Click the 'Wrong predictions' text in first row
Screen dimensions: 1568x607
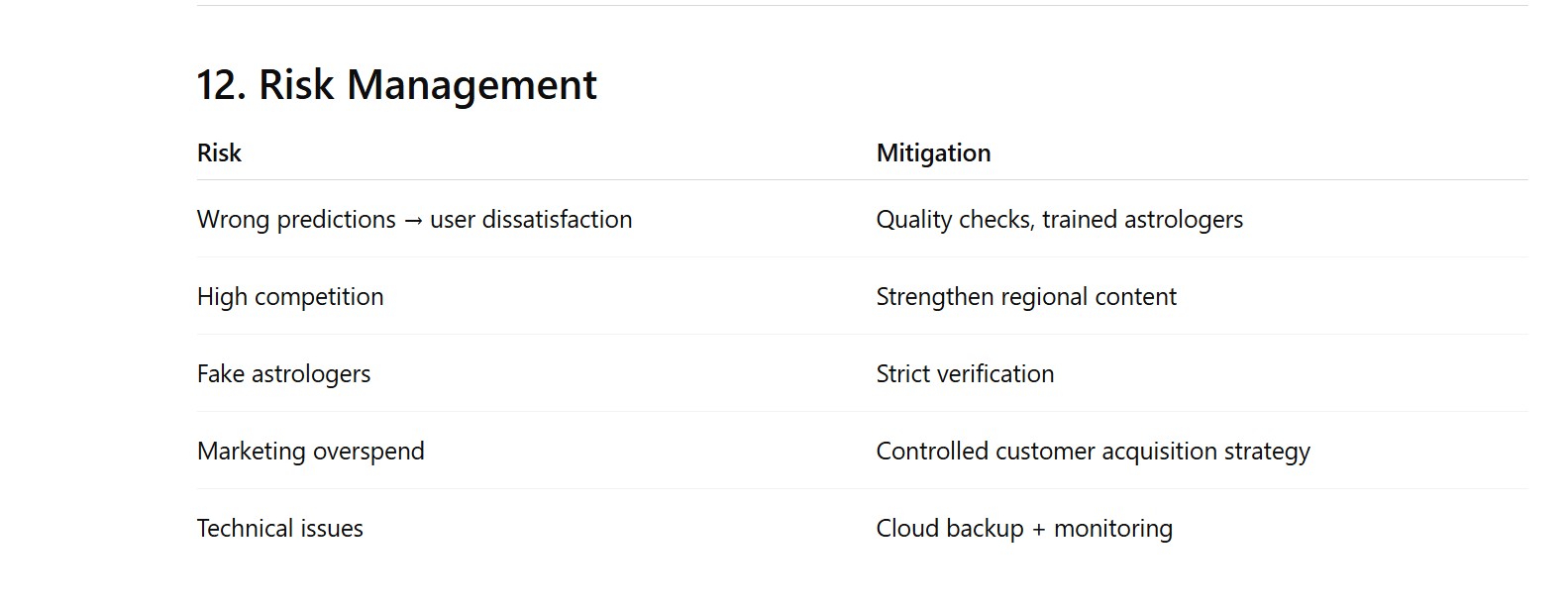click(x=296, y=220)
